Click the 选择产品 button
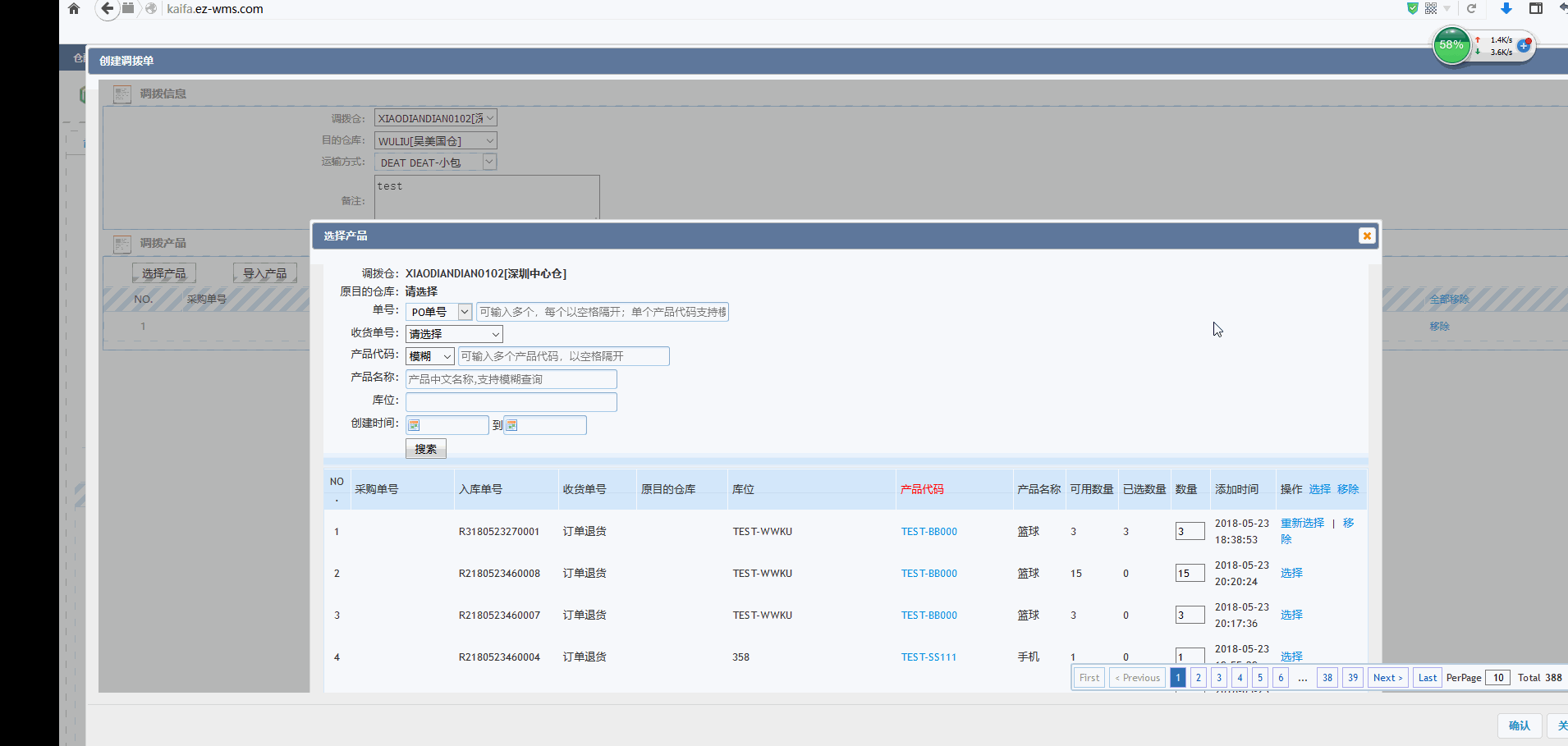This screenshot has height=746, width=1568. 164,273
